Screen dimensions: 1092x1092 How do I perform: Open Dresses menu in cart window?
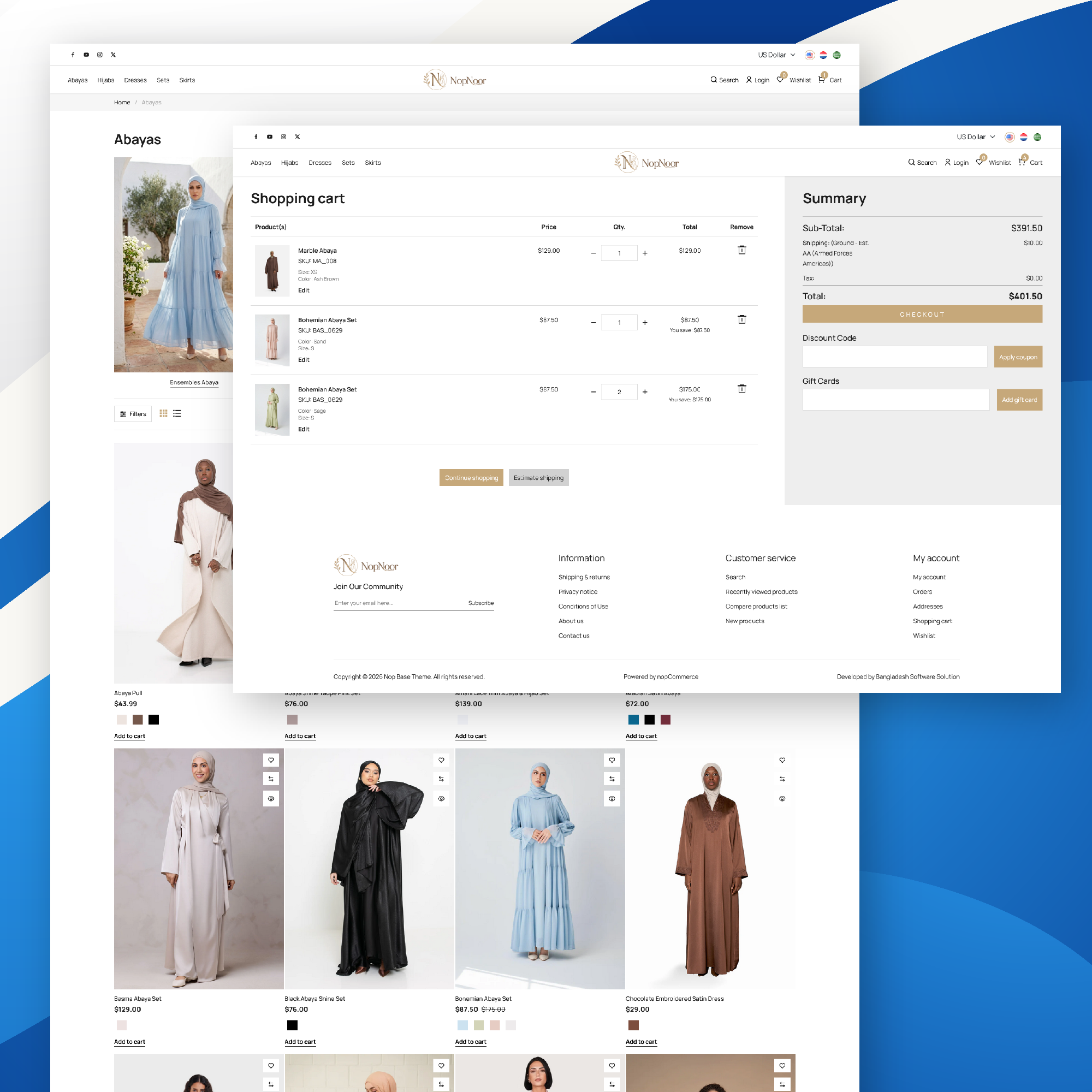point(320,163)
